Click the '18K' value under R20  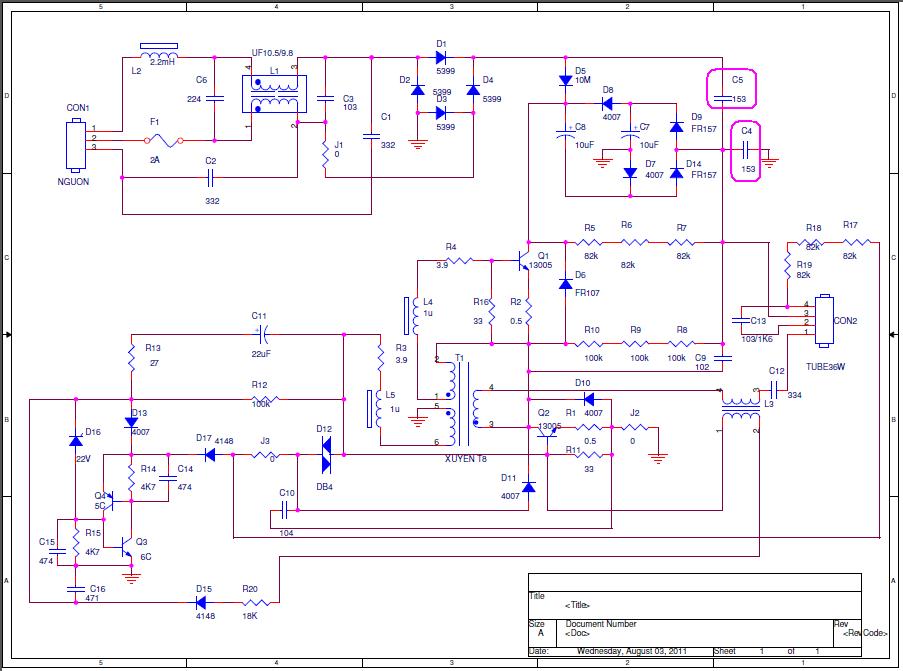point(249,616)
